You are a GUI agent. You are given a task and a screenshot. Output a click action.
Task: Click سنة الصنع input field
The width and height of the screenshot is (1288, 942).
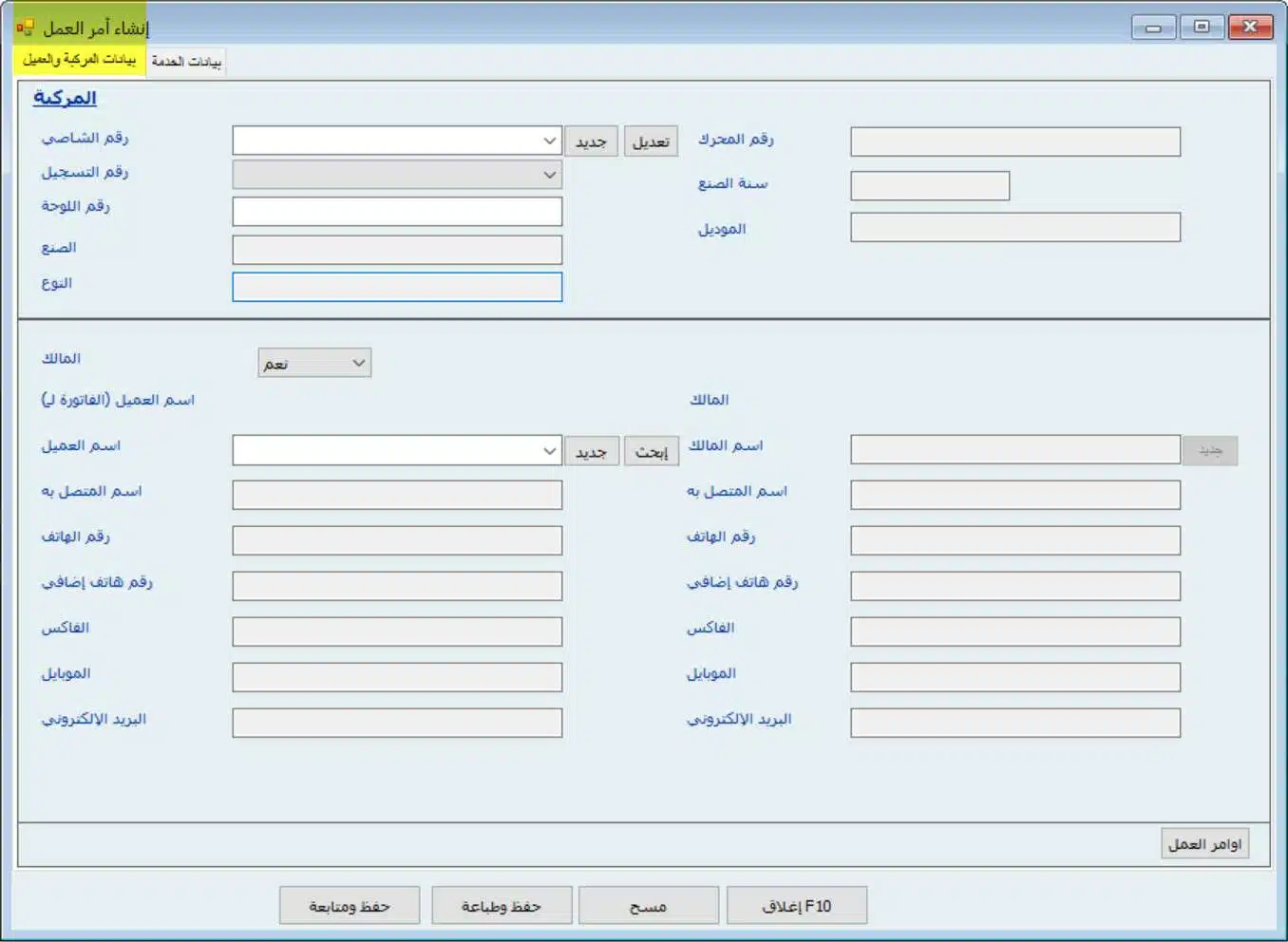(x=930, y=185)
